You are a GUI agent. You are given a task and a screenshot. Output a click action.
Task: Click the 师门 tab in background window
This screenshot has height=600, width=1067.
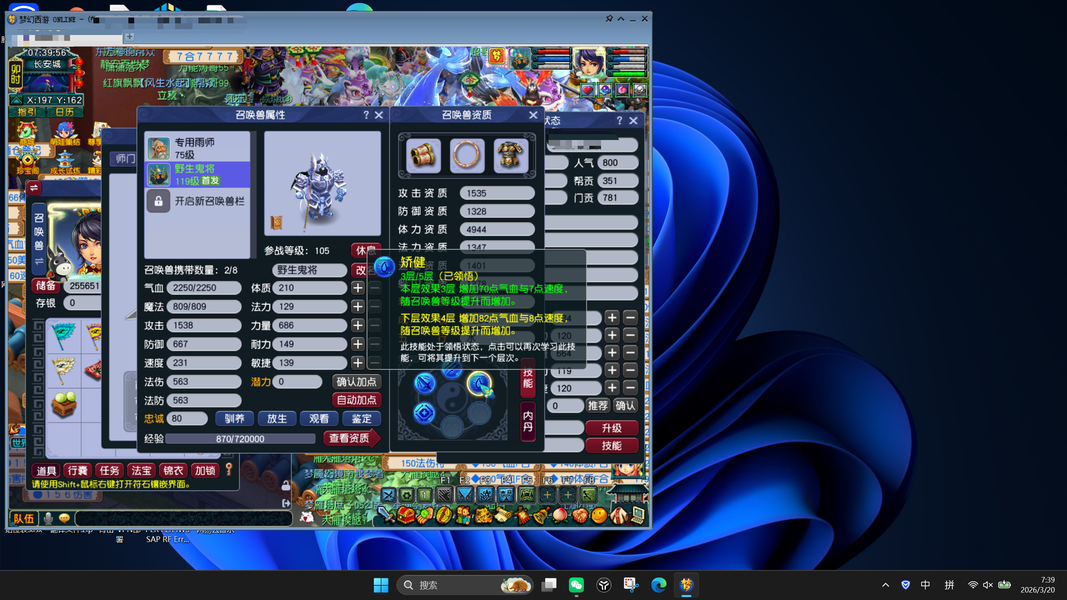125,159
